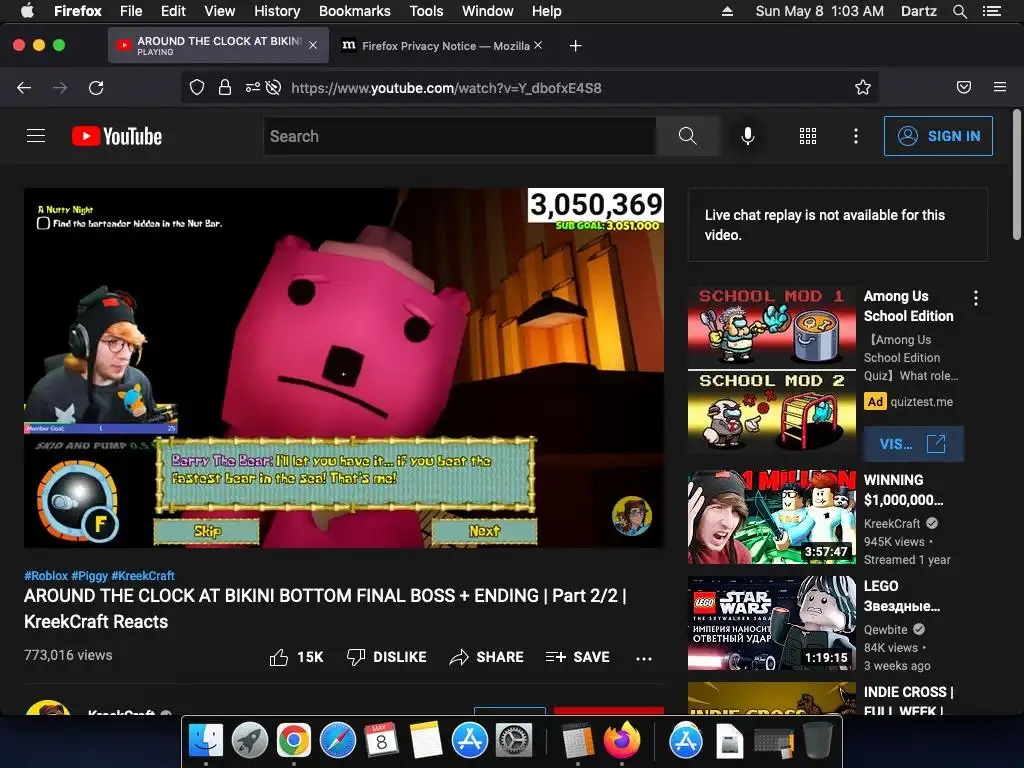Open site permissions icon in address bar
Viewport: 1024px width, 768px height.
(253, 88)
